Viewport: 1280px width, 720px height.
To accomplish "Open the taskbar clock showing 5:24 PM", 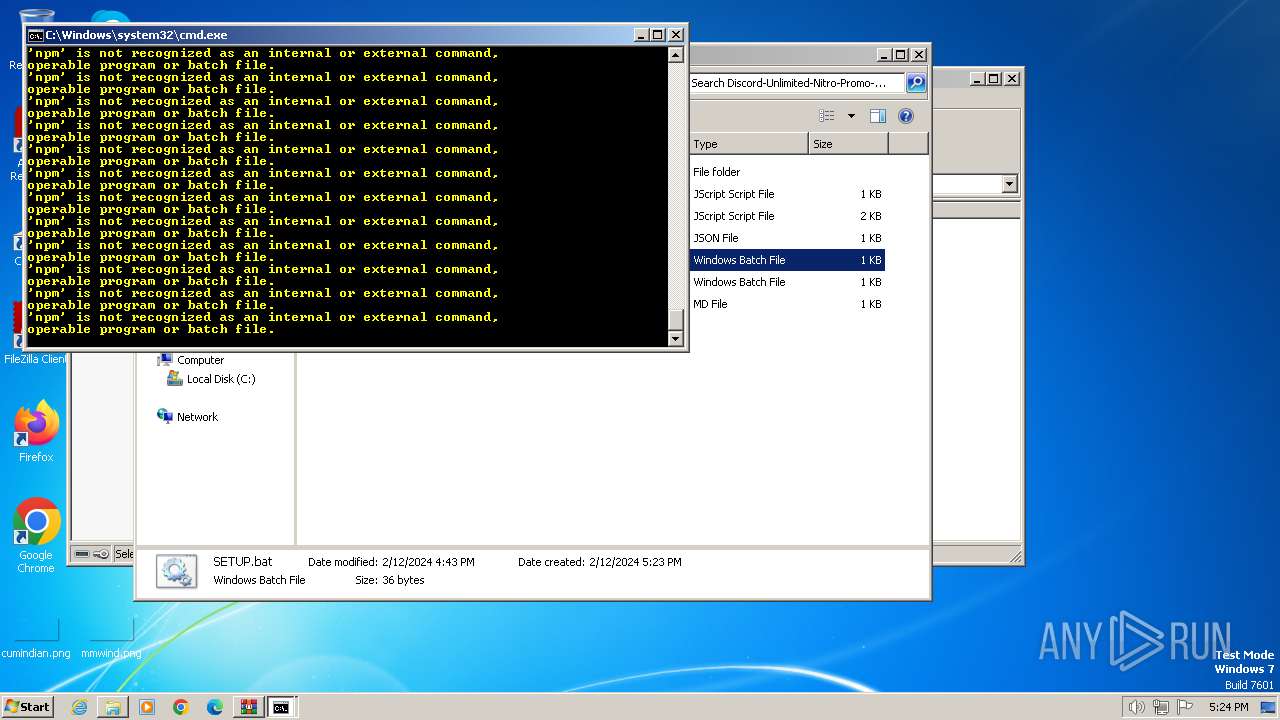I will [x=1228, y=707].
